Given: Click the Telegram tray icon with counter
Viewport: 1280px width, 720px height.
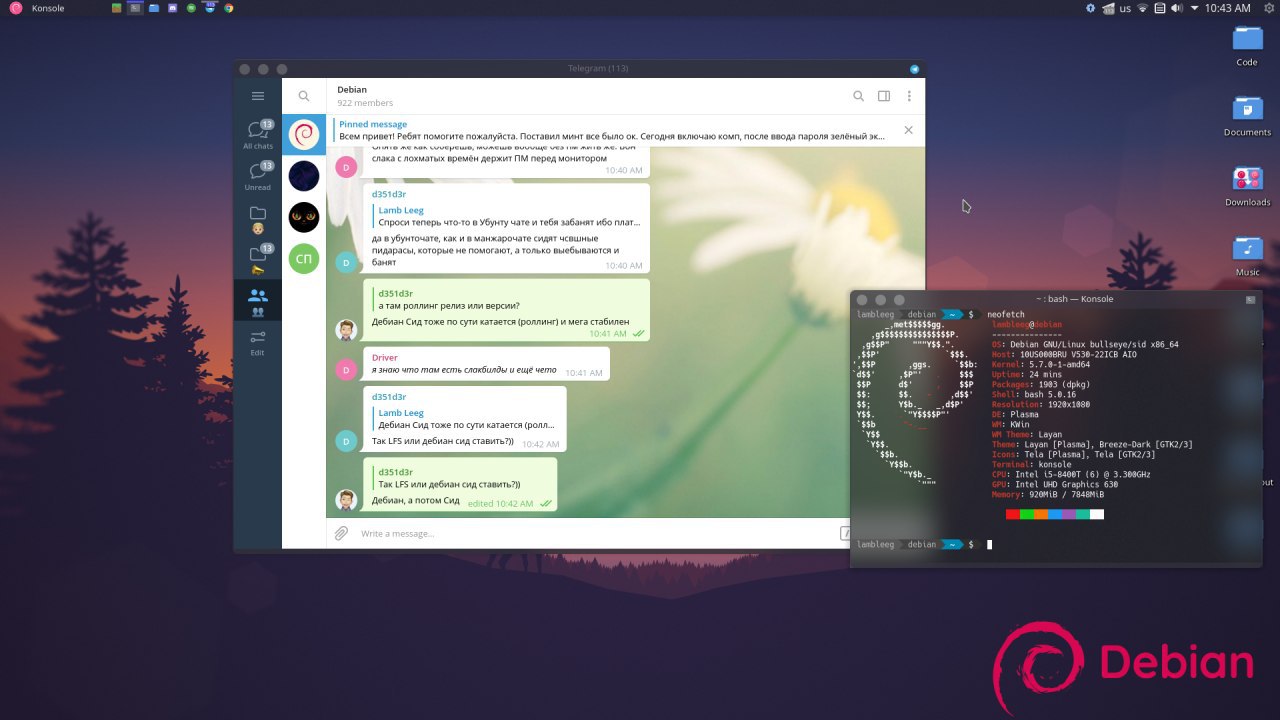Looking at the screenshot, I should 1108,8.
